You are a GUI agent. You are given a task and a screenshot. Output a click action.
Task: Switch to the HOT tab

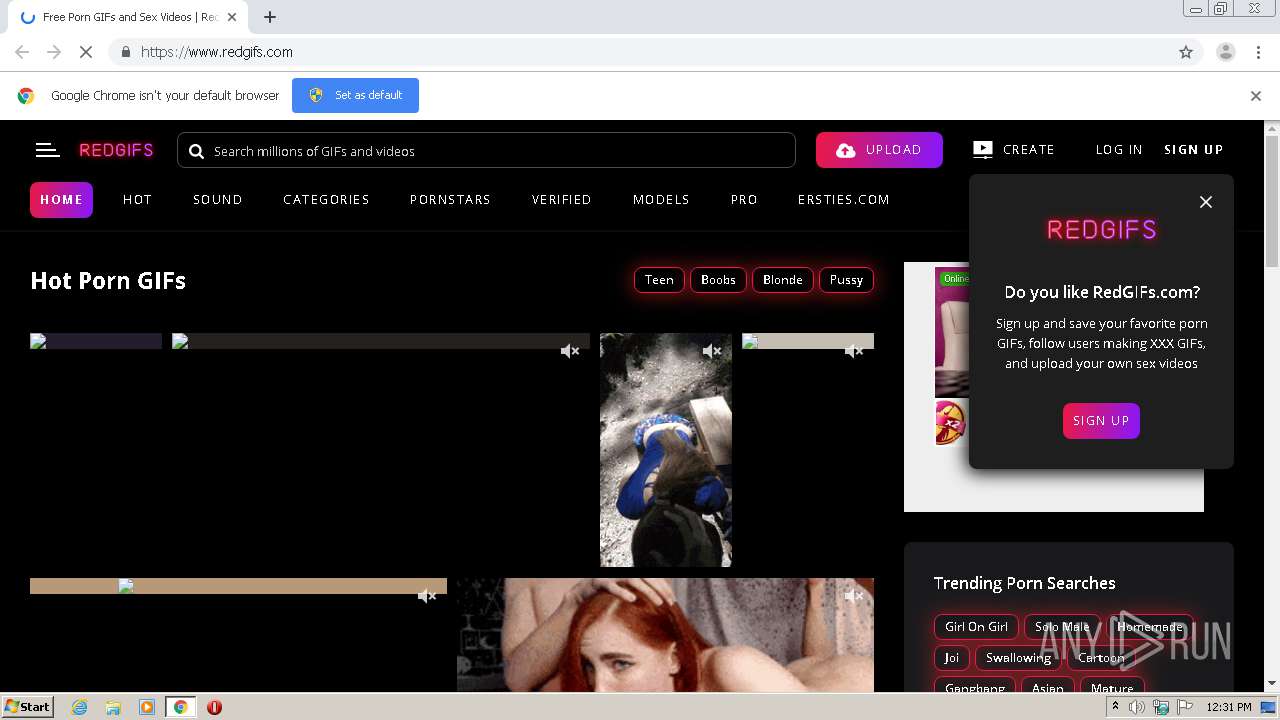pos(137,200)
